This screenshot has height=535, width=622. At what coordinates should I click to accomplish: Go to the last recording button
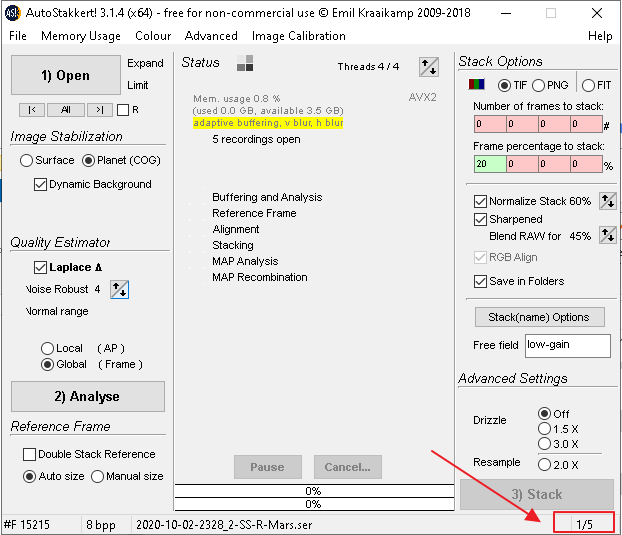coord(99,110)
